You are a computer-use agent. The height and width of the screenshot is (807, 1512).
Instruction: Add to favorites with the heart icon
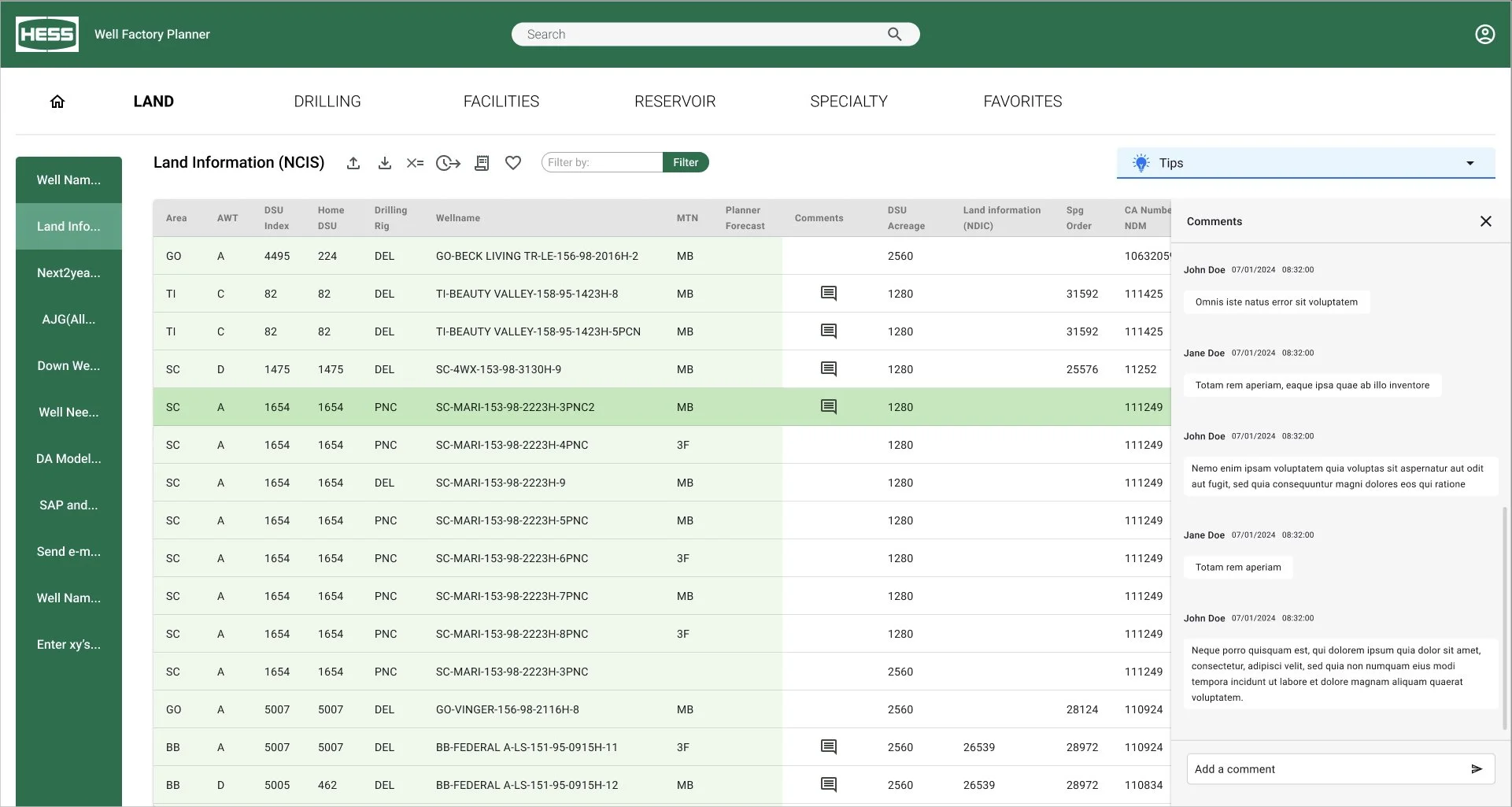(513, 163)
